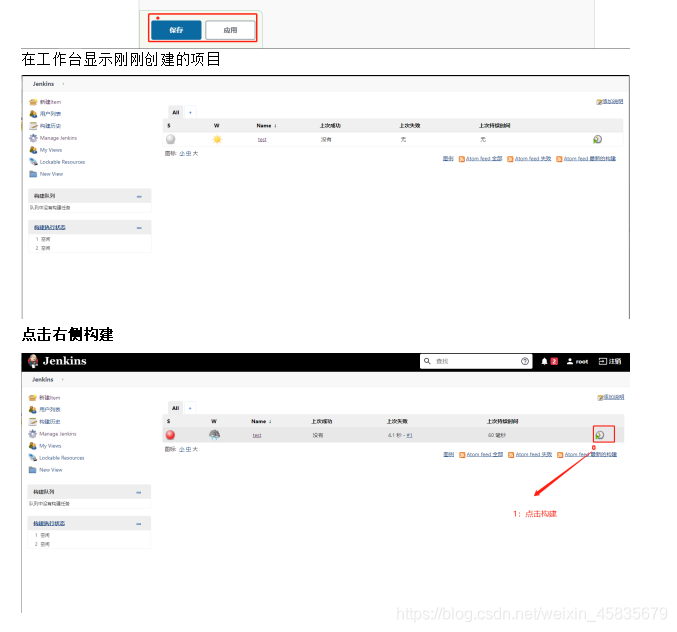Open Jenkins breadcrumb arrow in lower dashboard
The width and height of the screenshot is (677, 632).
coord(63,379)
